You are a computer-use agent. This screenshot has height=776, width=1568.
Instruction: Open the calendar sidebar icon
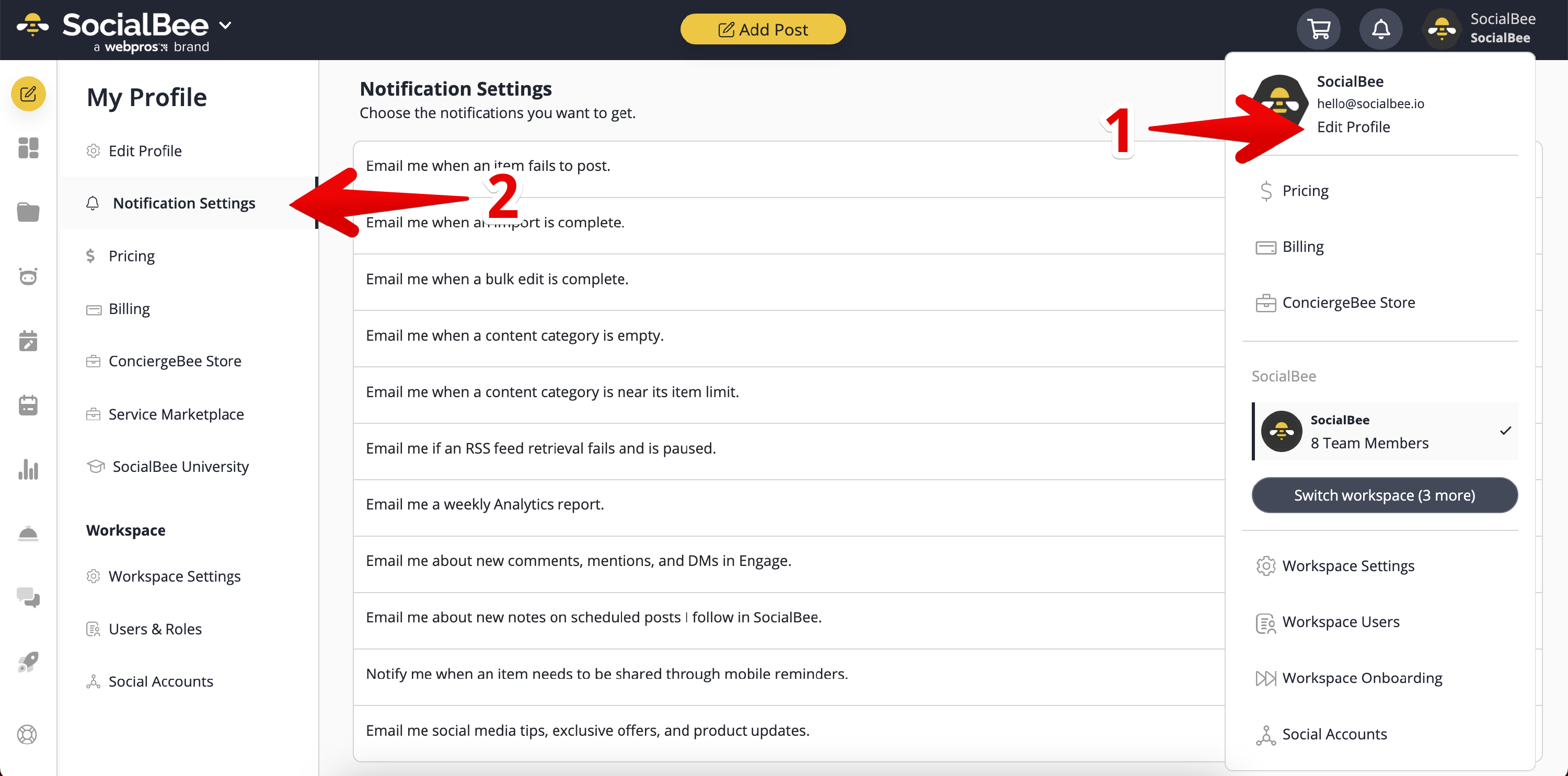pos(28,406)
